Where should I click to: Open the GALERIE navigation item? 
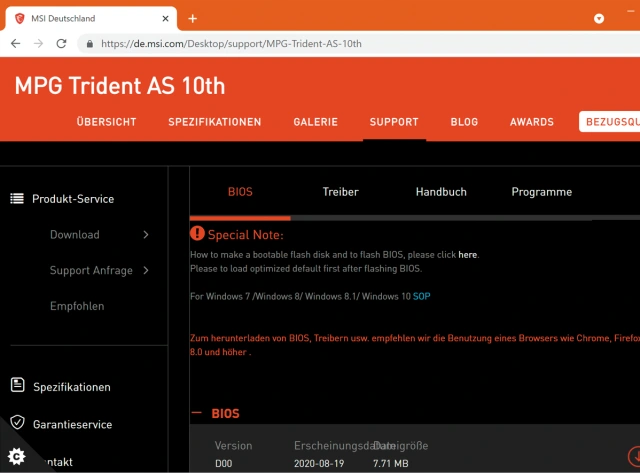click(315, 122)
